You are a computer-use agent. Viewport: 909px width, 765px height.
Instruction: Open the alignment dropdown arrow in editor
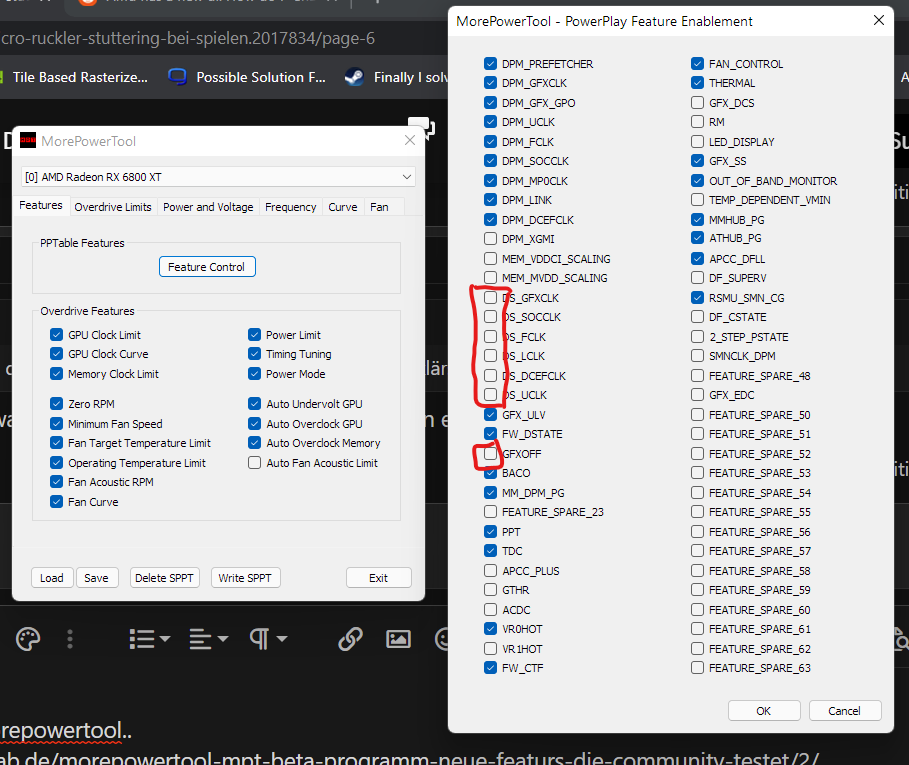[x=223, y=639]
